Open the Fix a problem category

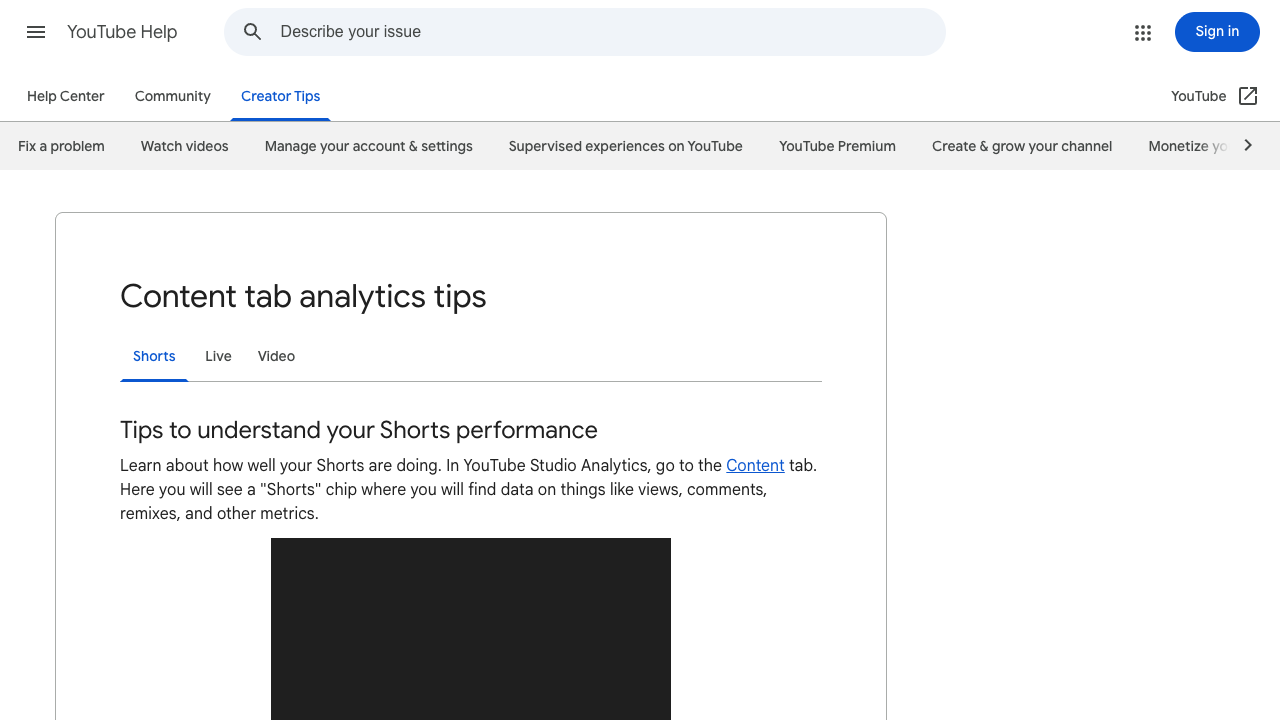(61, 146)
